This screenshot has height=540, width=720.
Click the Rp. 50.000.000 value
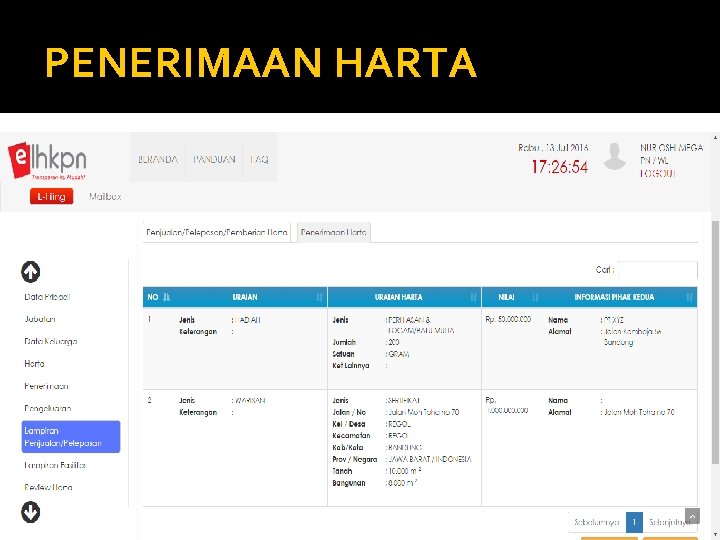point(508,319)
